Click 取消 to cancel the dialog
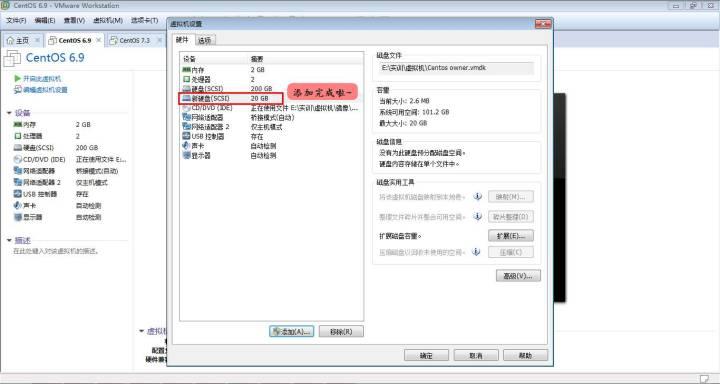Screen dimensions: 720x384 pos(476,356)
